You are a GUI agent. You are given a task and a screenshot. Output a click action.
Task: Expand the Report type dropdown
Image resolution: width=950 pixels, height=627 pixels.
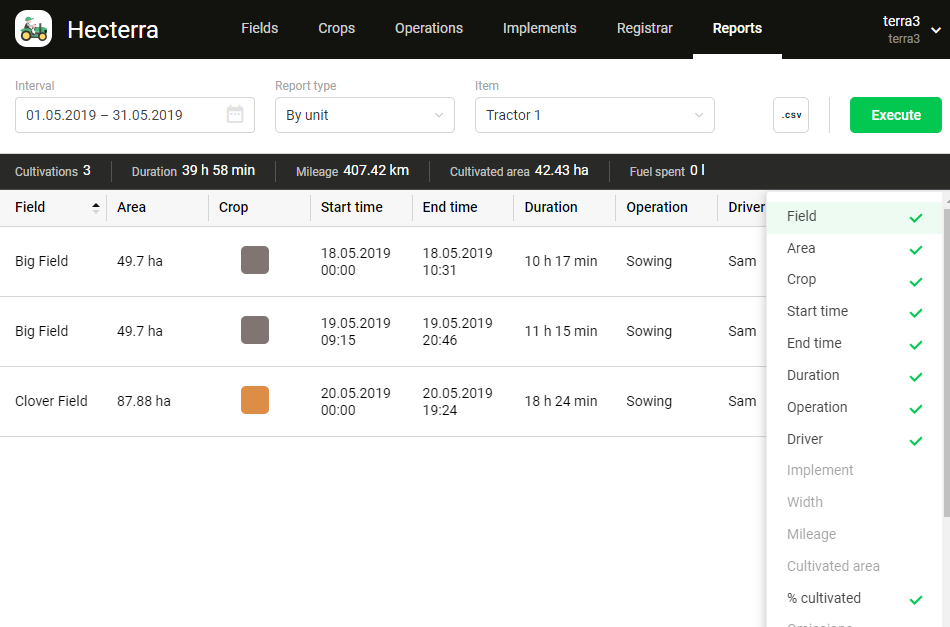tap(364, 115)
